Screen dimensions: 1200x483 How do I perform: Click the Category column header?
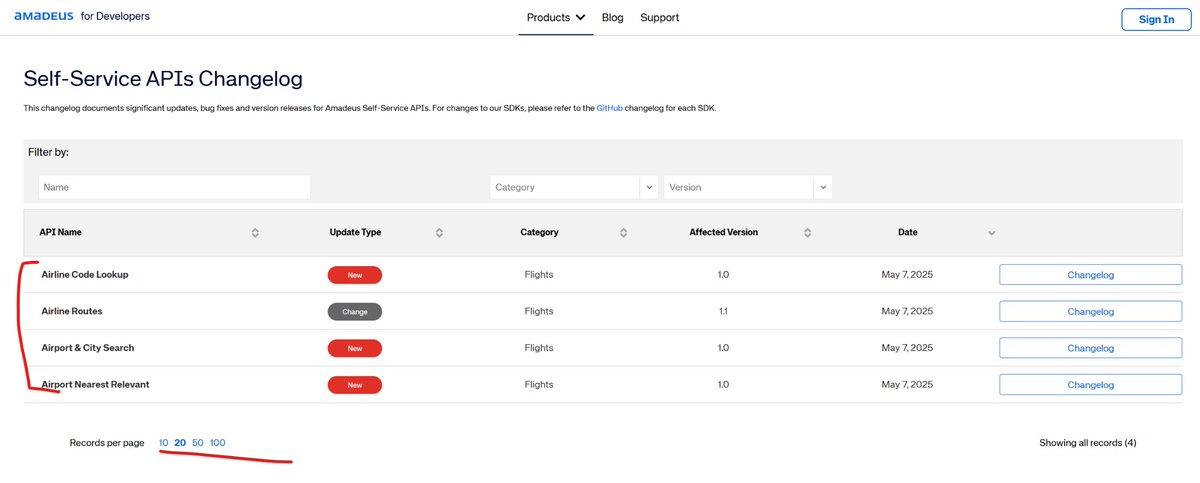pyautogui.click(x=539, y=232)
